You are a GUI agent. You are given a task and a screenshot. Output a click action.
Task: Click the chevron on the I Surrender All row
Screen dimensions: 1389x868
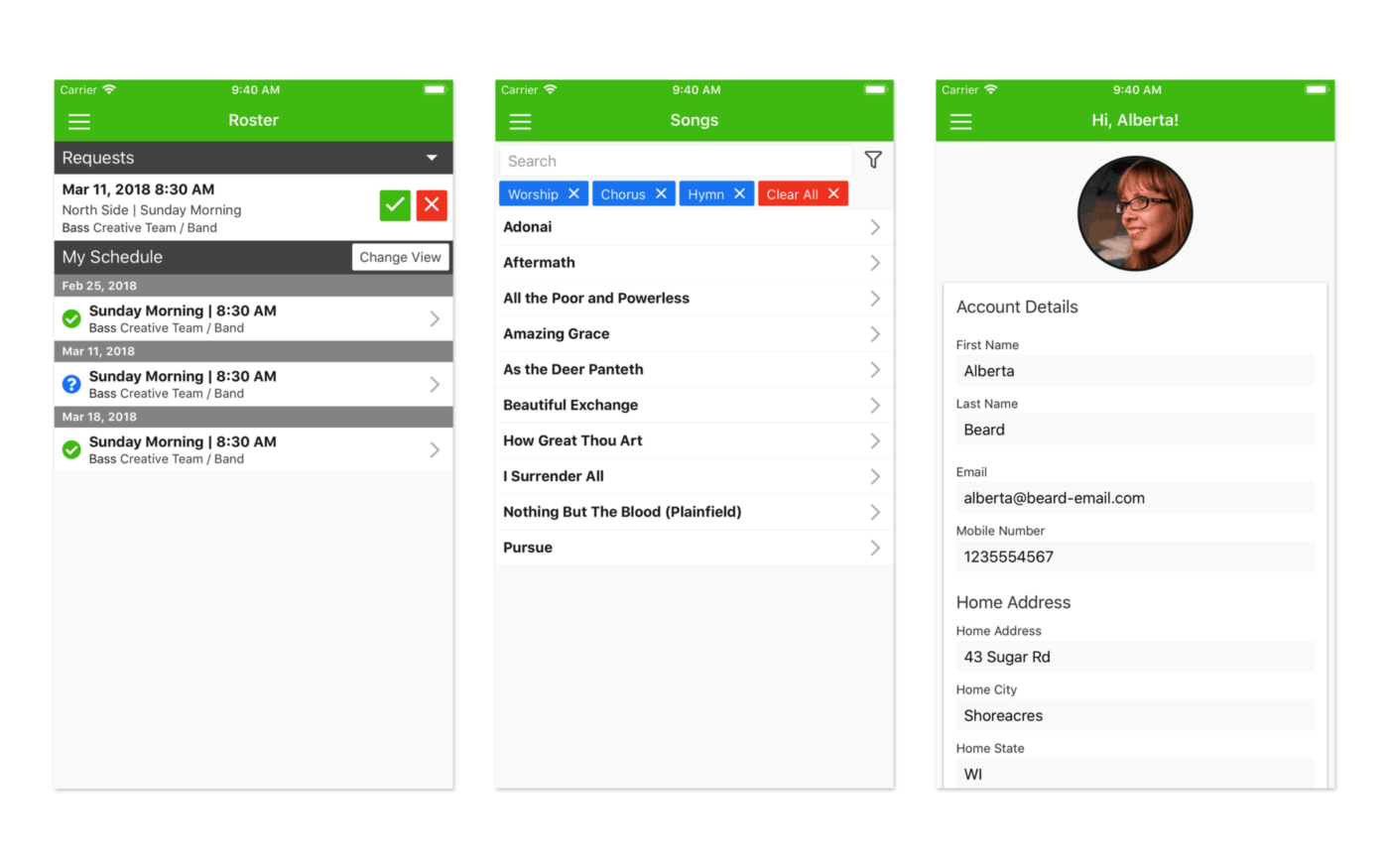click(875, 477)
